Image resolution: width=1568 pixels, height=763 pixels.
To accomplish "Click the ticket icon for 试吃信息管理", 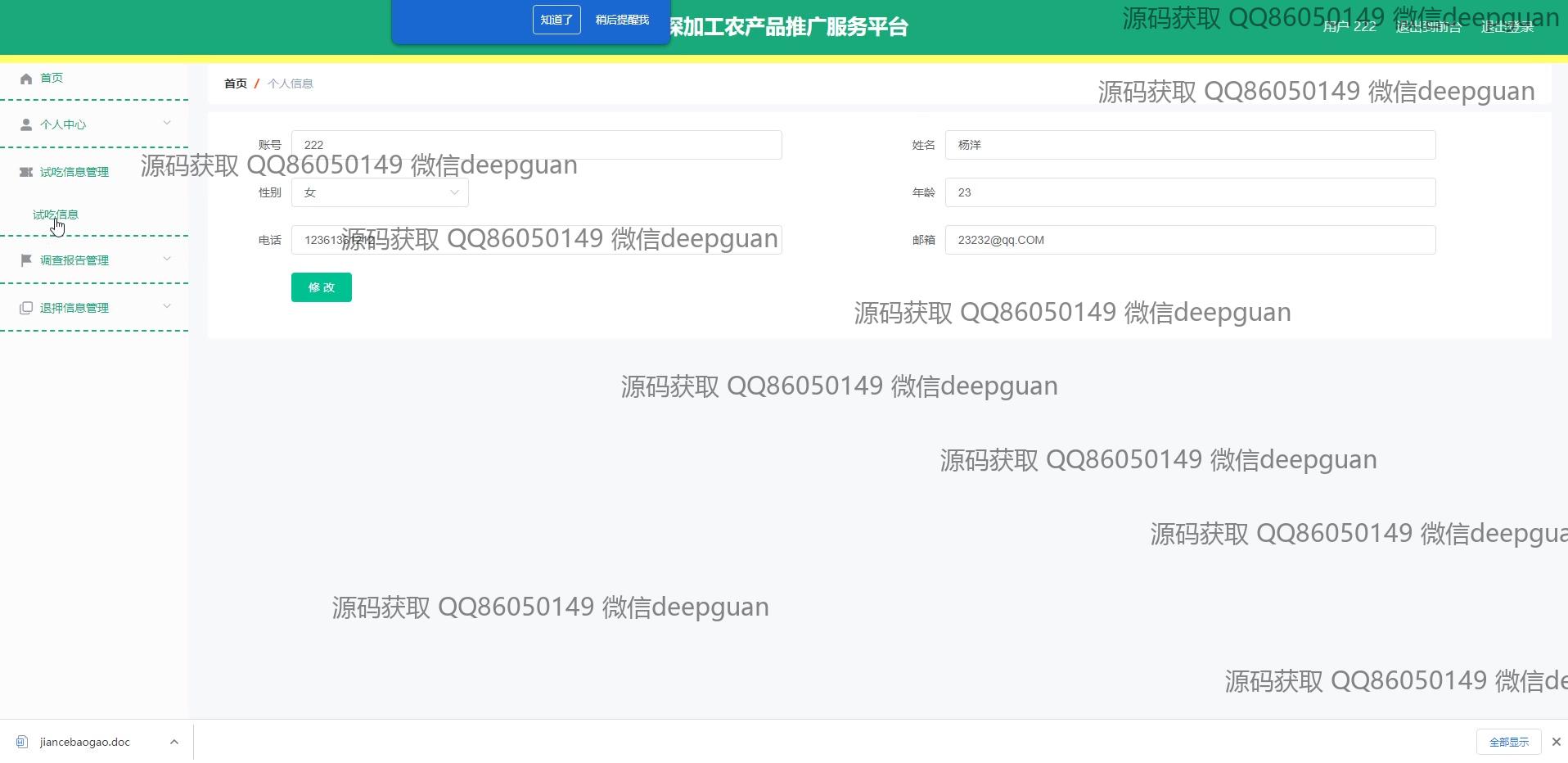I will (26, 172).
